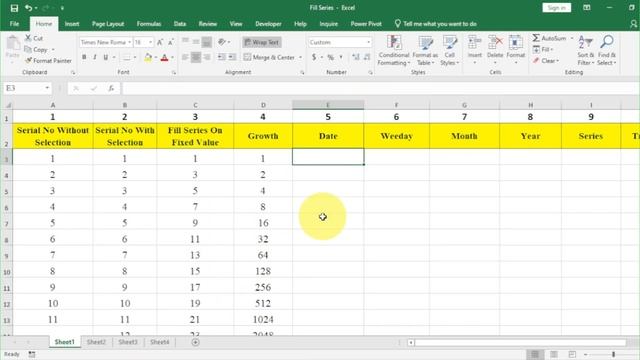This screenshot has height=360, width=640.
Task: Open the font color dropdown arrow
Action: click(172, 58)
